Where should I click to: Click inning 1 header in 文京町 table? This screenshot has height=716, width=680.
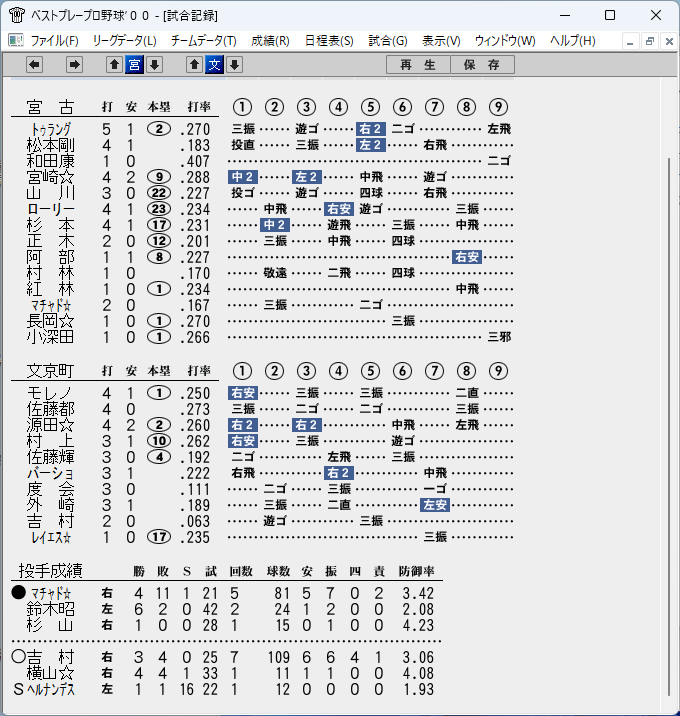coord(242,371)
